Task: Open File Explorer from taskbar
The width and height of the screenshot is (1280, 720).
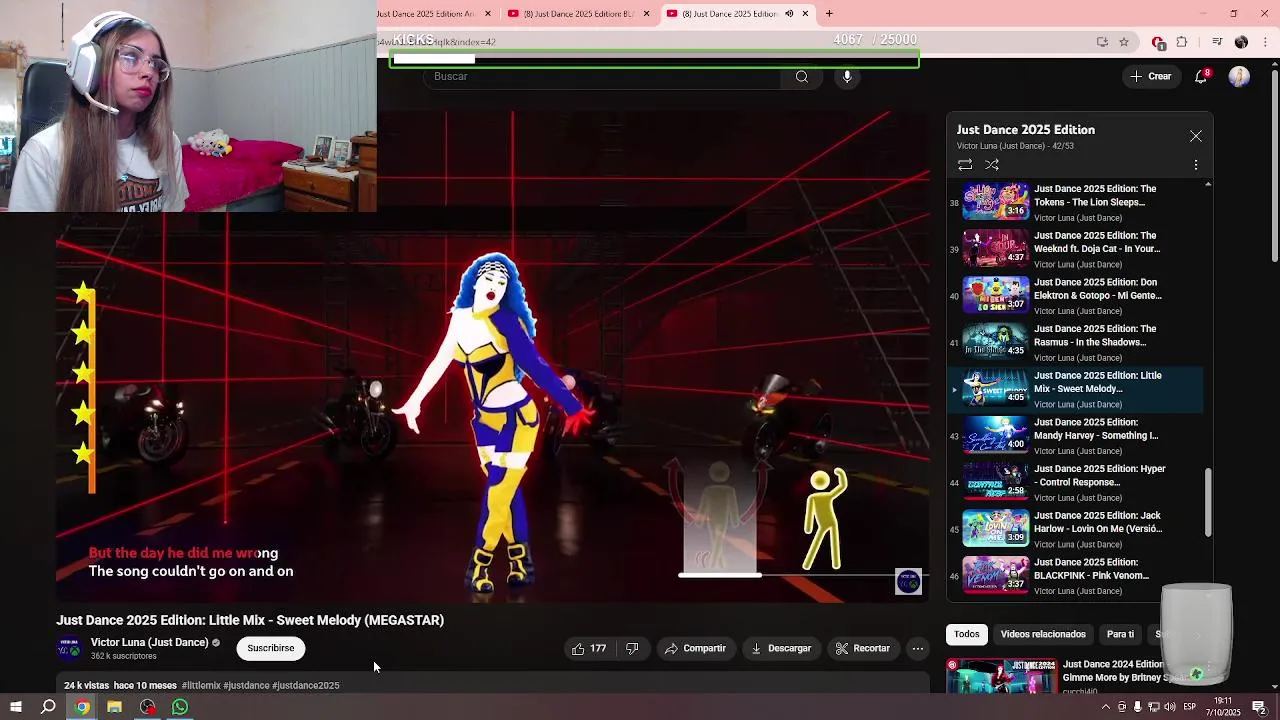Action: point(114,707)
